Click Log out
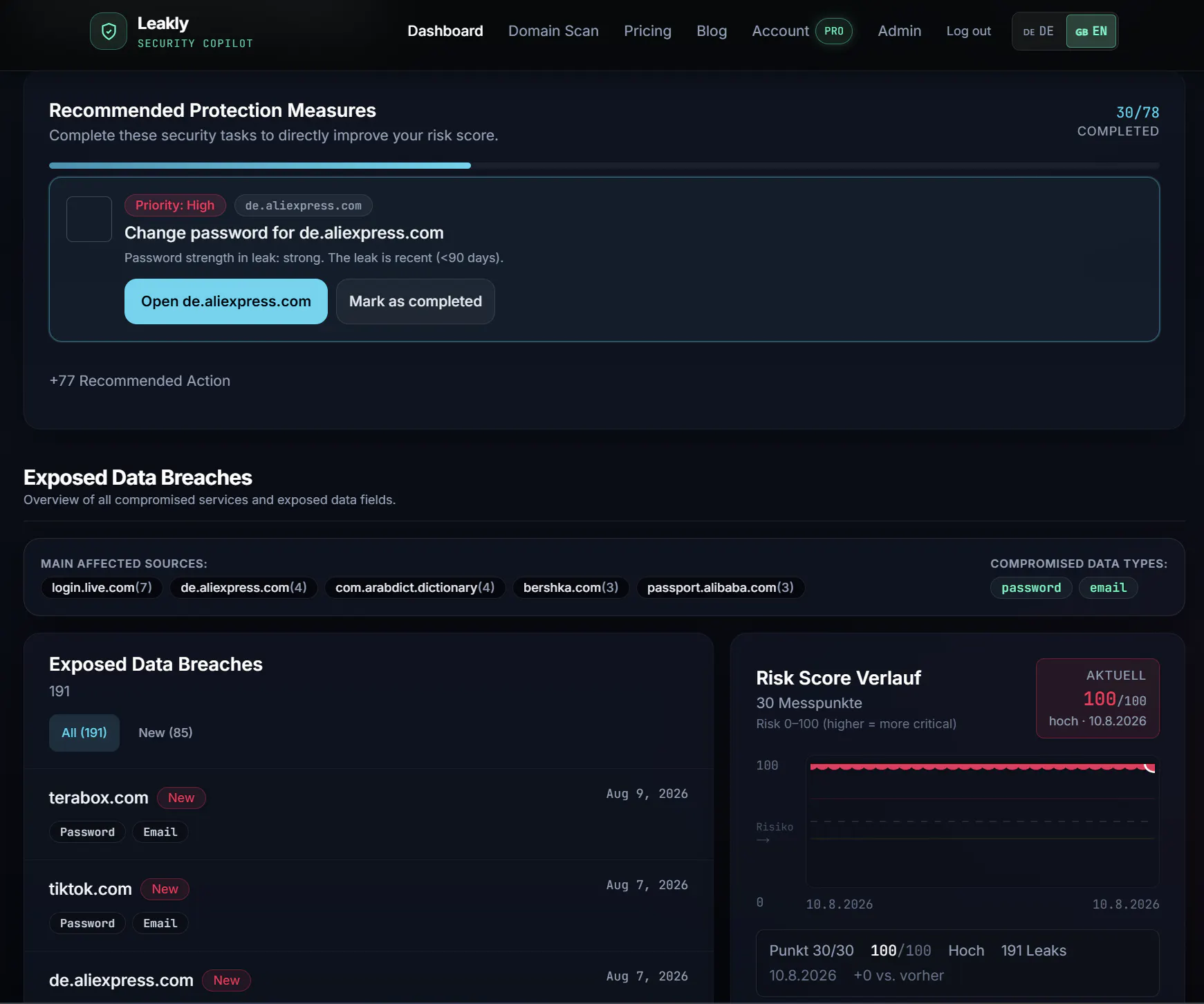The height and width of the screenshot is (1004, 1204). coord(968,31)
